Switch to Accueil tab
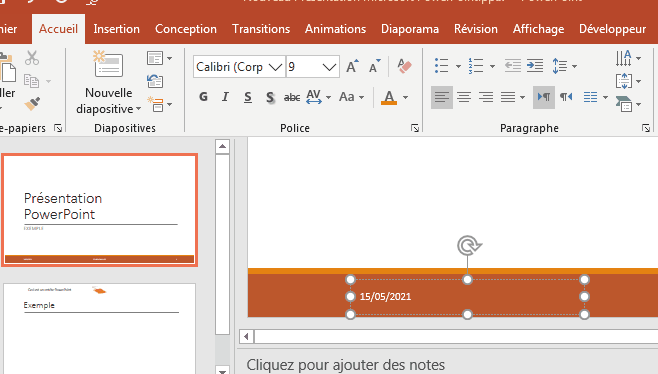This screenshot has height=374, width=658. click(58, 29)
